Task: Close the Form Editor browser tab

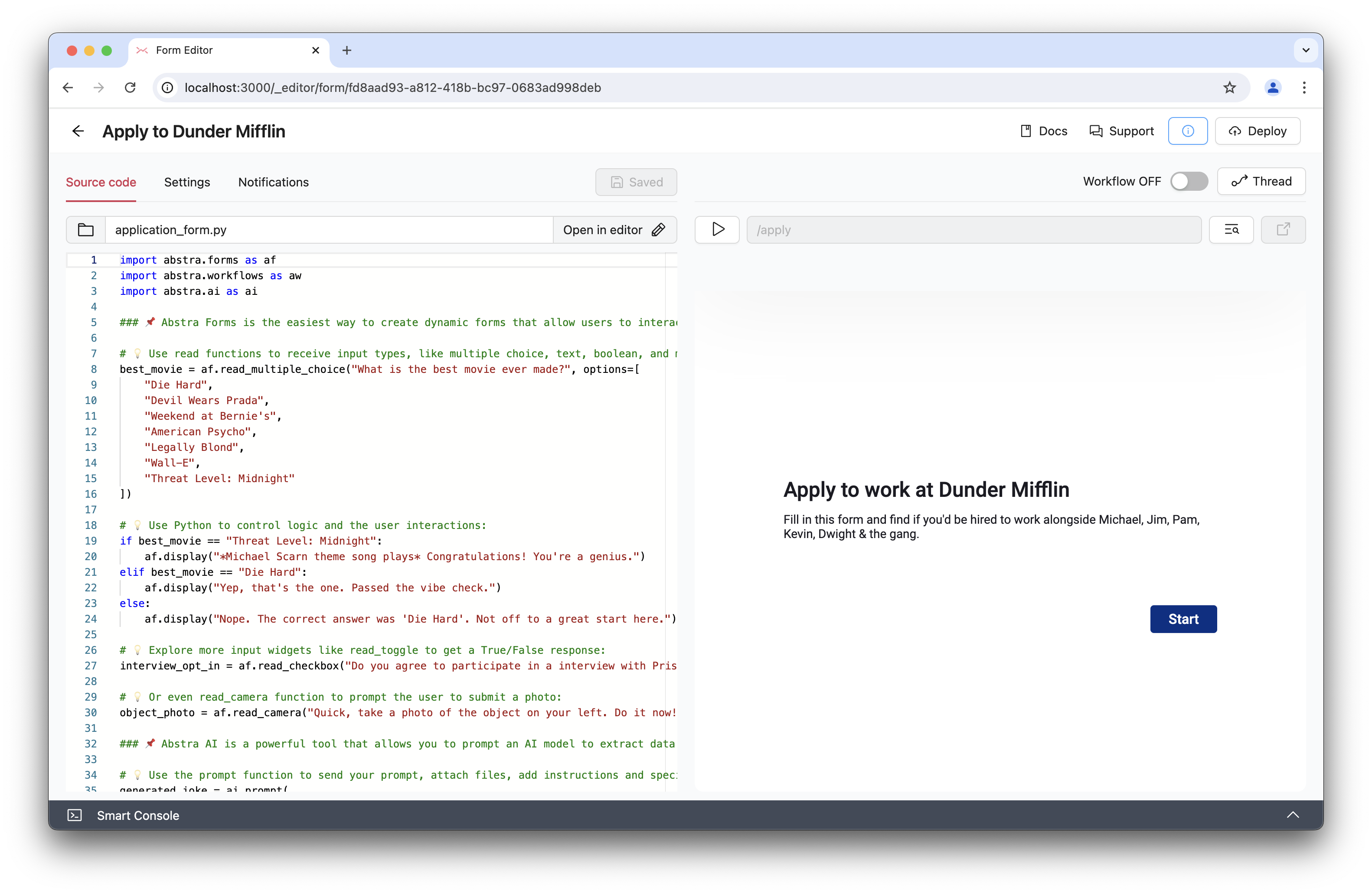Action: tap(316, 51)
